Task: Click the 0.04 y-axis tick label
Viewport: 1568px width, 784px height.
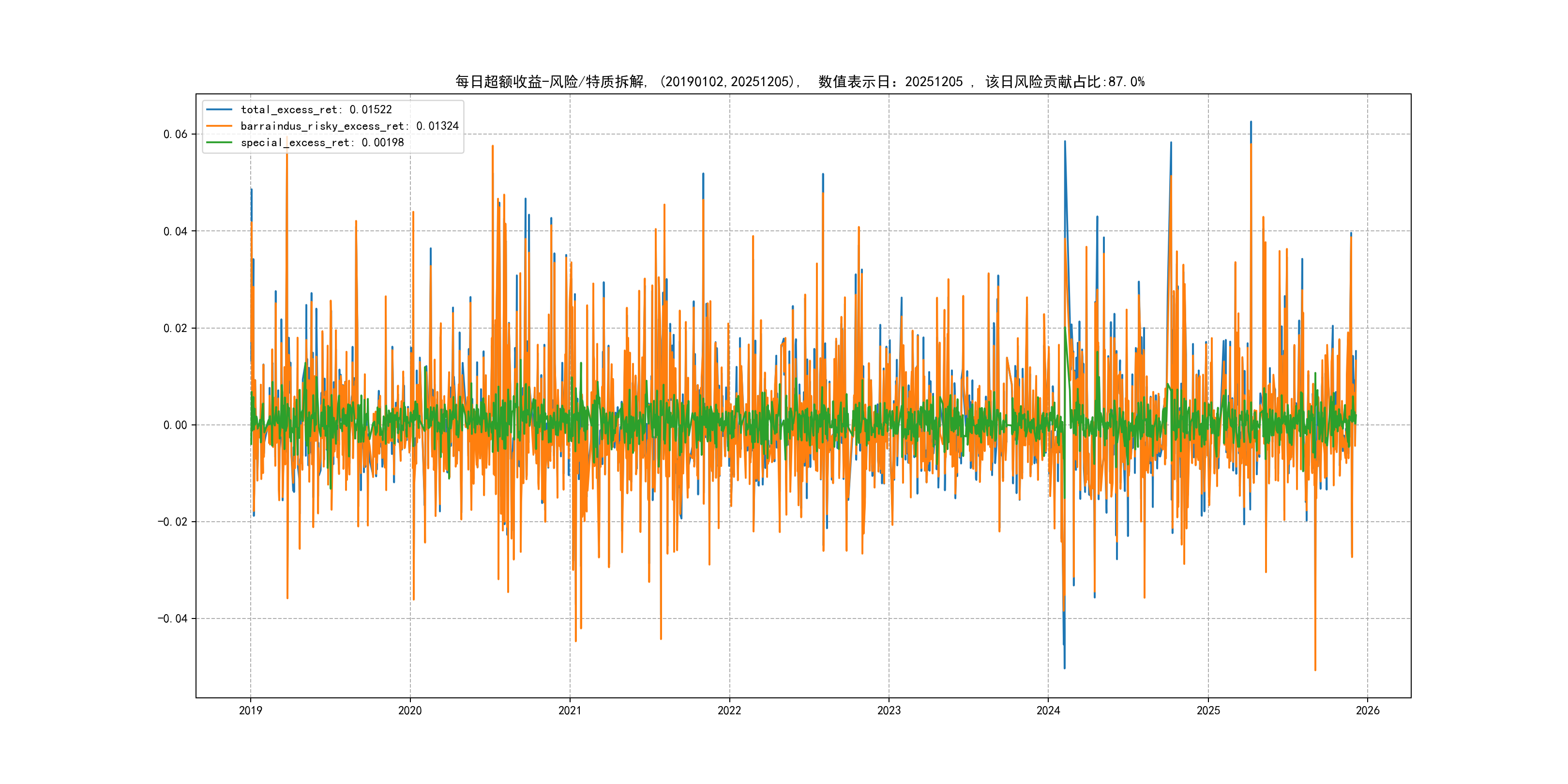Action: tap(175, 231)
